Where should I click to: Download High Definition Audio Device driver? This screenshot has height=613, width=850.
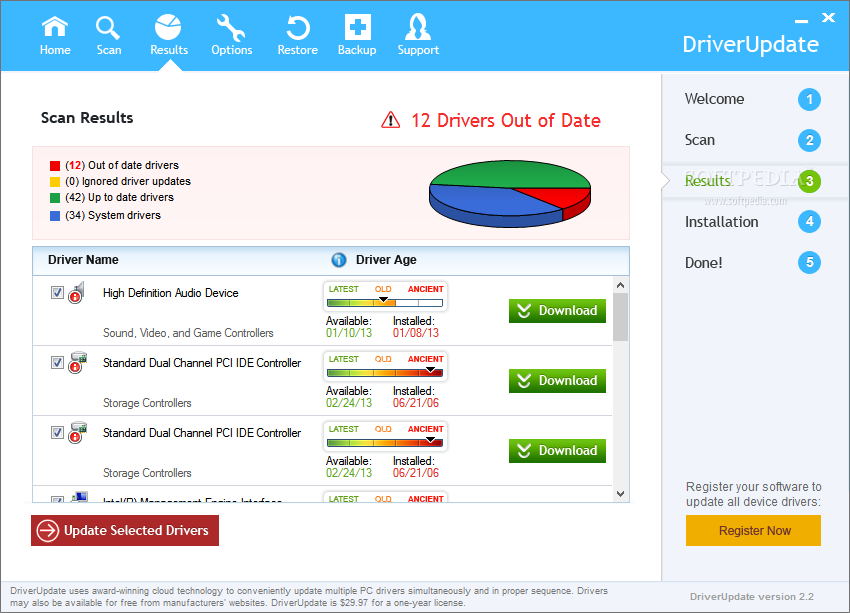tap(557, 311)
